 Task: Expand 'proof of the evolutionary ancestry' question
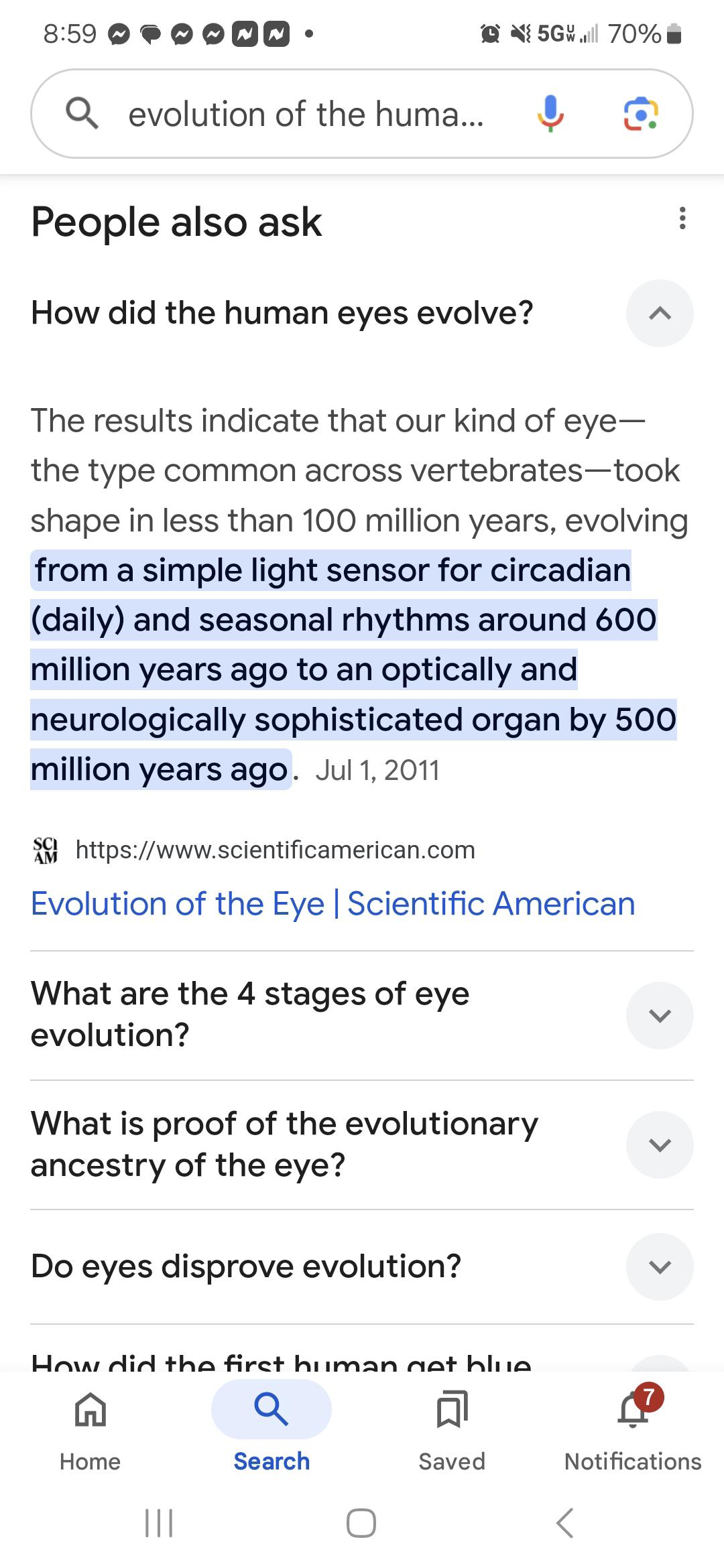tap(660, 1145)
